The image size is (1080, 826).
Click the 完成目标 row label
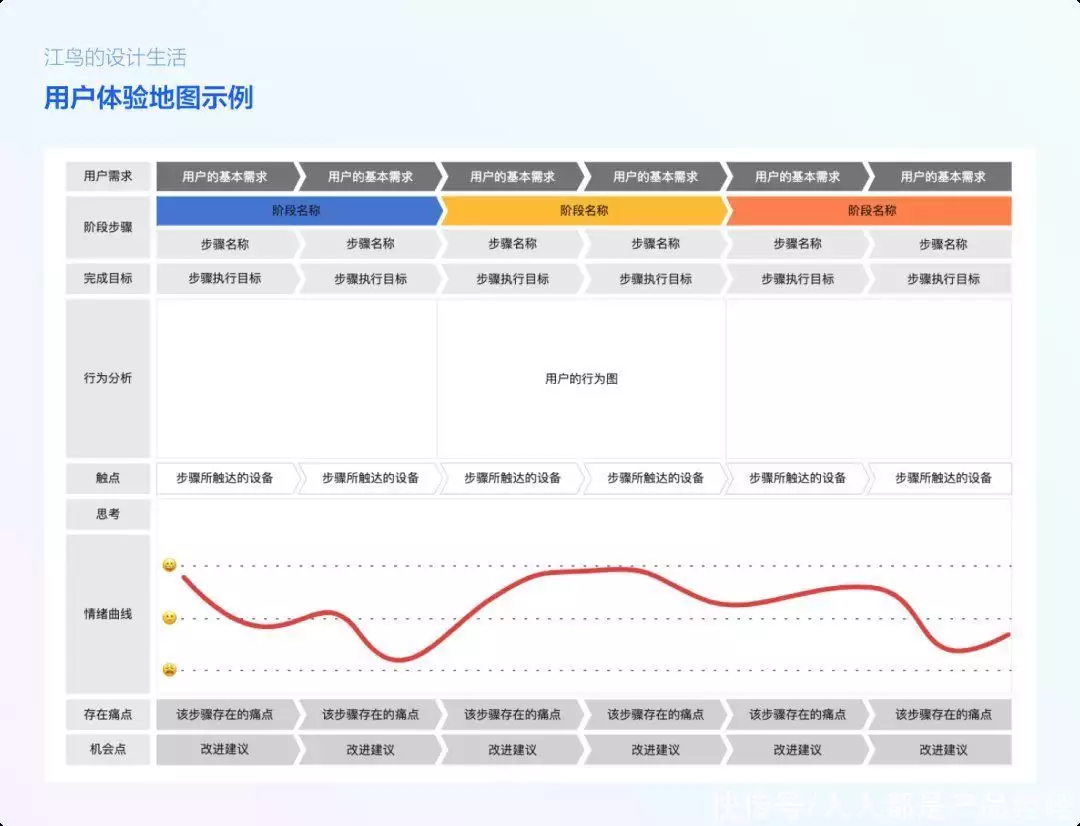[108, 278]
